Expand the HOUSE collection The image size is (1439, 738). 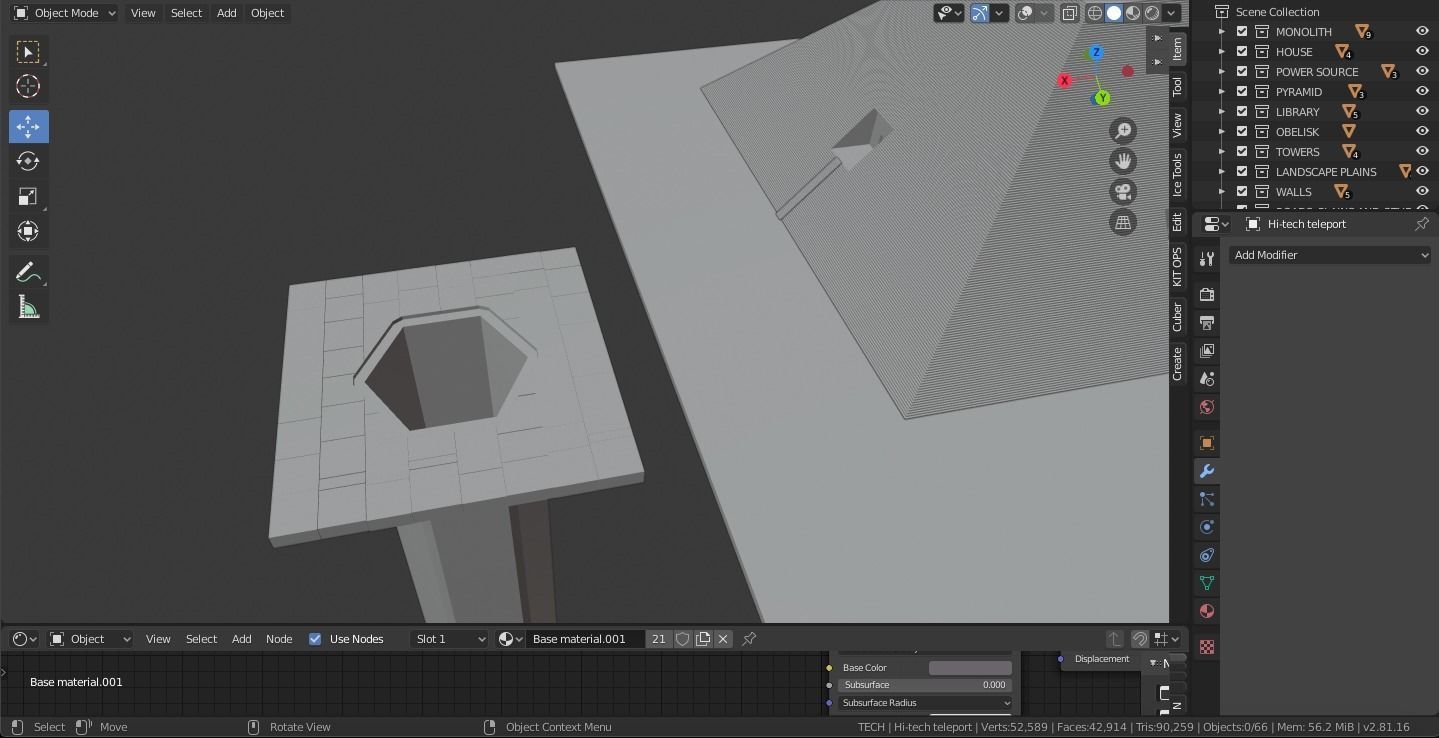(1222, 52)
